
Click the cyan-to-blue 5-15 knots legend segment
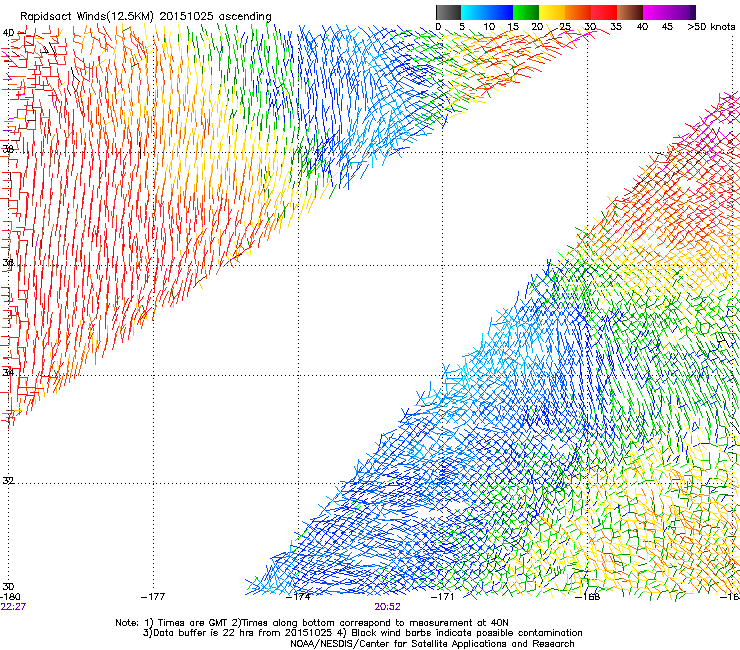click(487, 12)
